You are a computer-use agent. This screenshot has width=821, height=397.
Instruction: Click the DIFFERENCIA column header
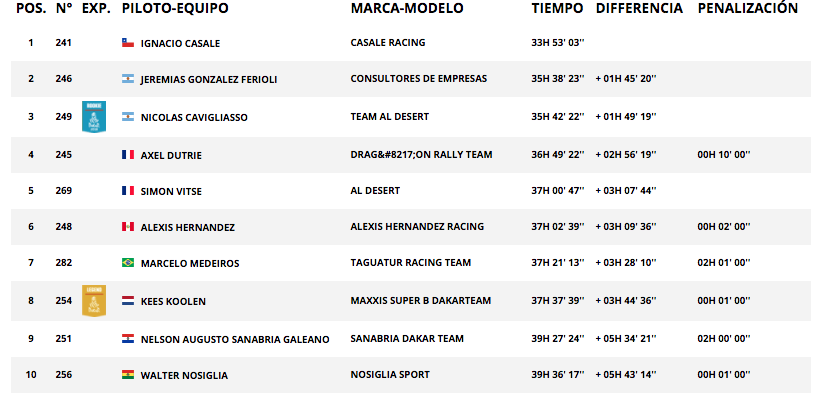[x=639, y=8]
